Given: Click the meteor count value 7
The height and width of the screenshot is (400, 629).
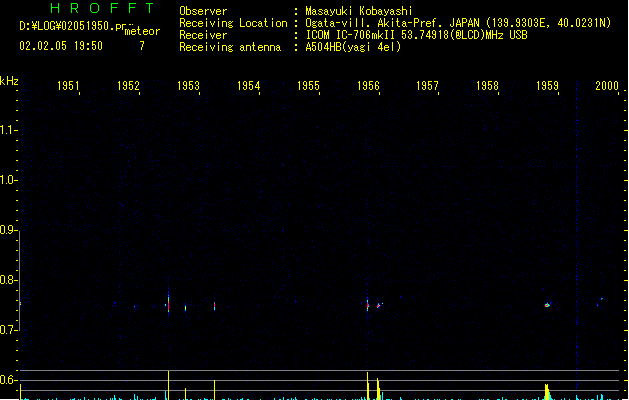Looking at the screenshot, I should pyautogui.click(x=142, y=46).
